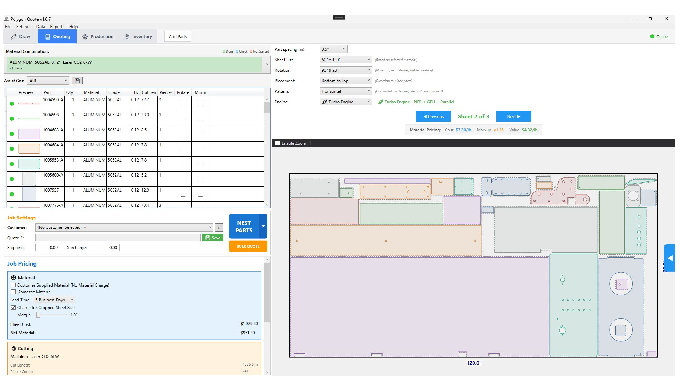
Task: Select the red irregular part near top of sheet
Action: [x=559, y=192]
